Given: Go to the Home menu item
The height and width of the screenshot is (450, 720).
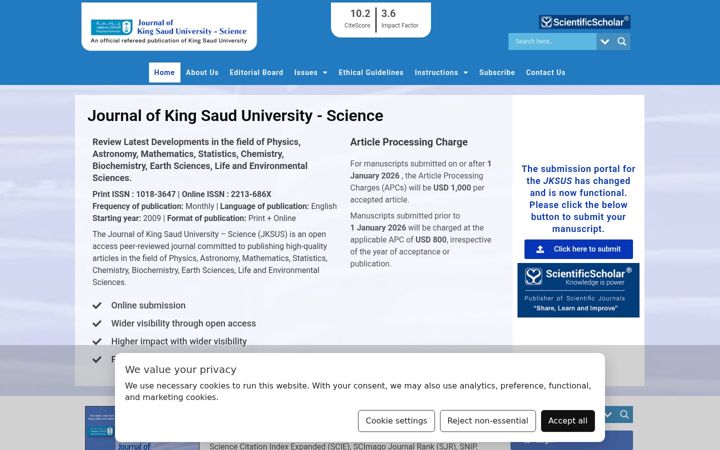Looking at the screenshot, I should (164, 73).
